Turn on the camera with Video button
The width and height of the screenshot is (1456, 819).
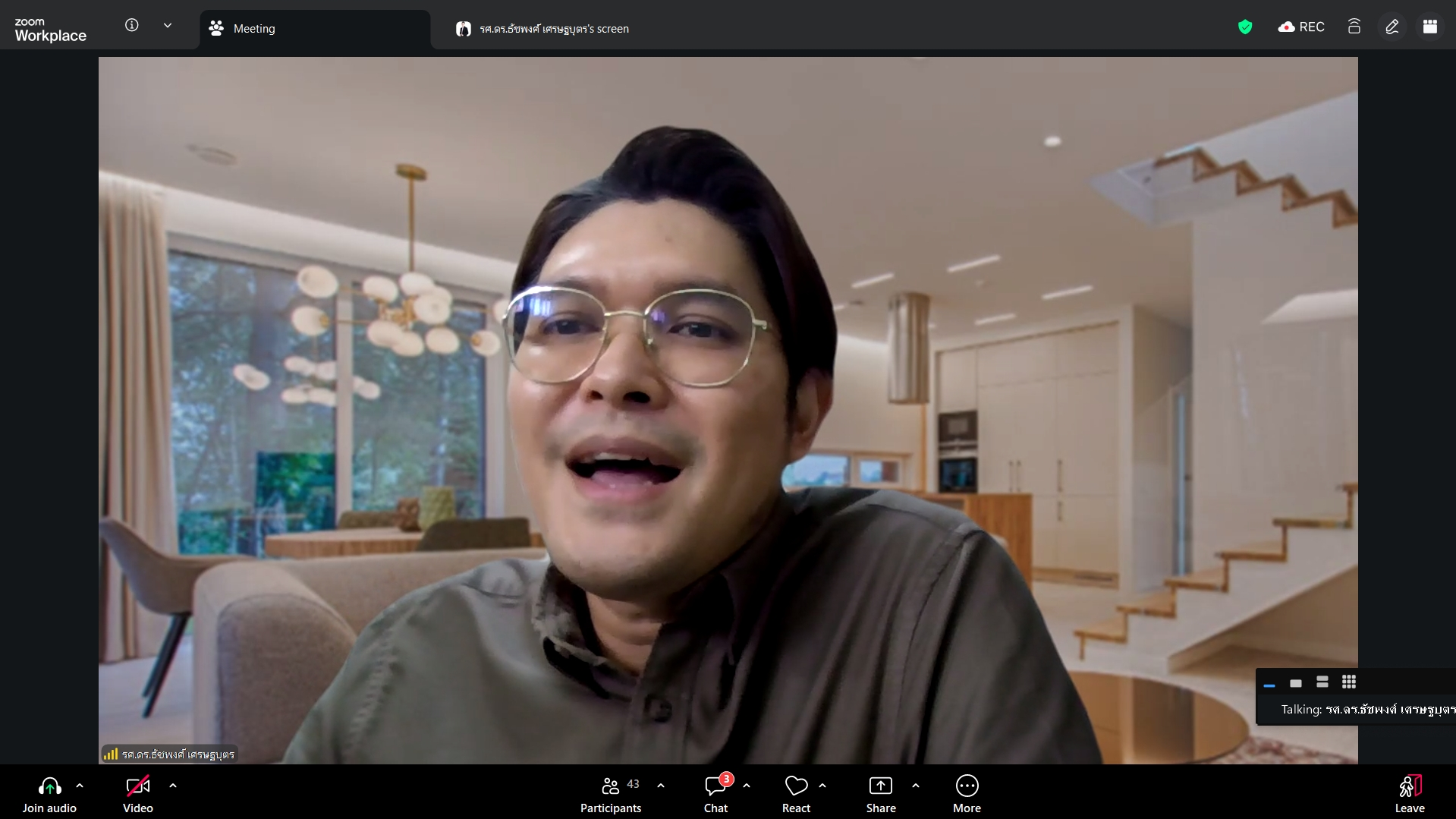(x=137, y=787)
